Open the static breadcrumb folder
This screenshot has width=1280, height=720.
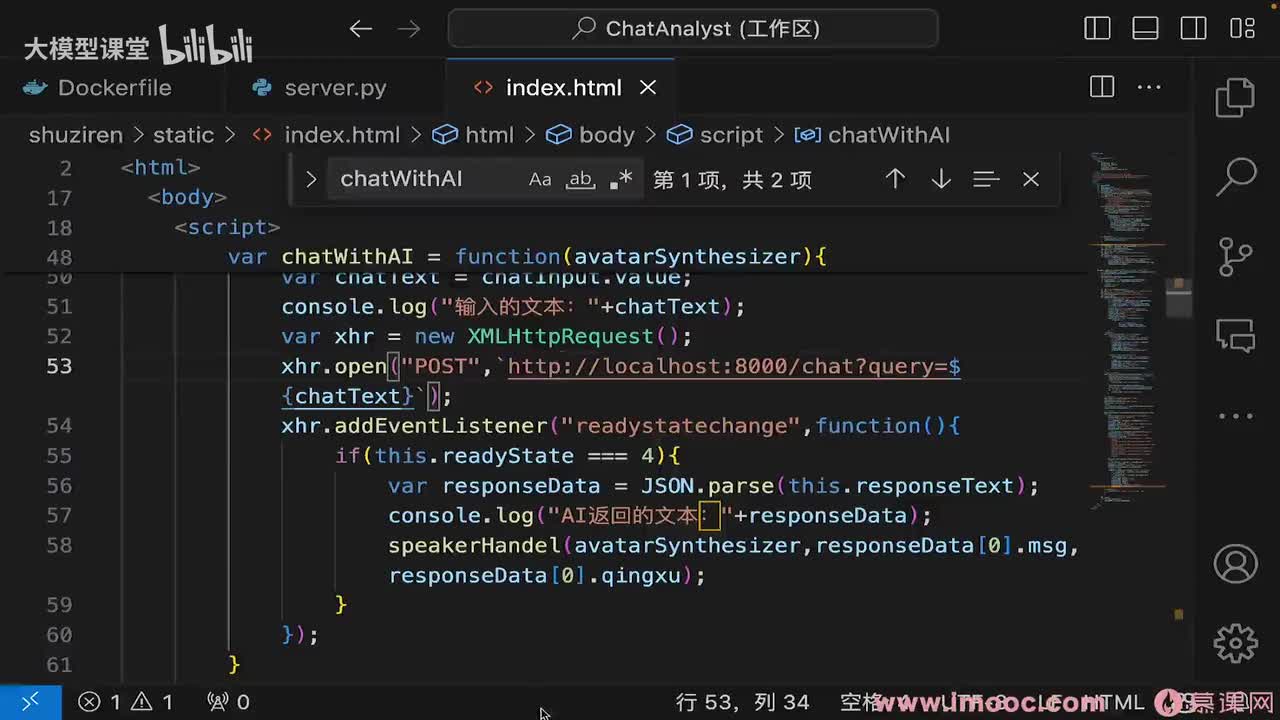pos(183,135)
